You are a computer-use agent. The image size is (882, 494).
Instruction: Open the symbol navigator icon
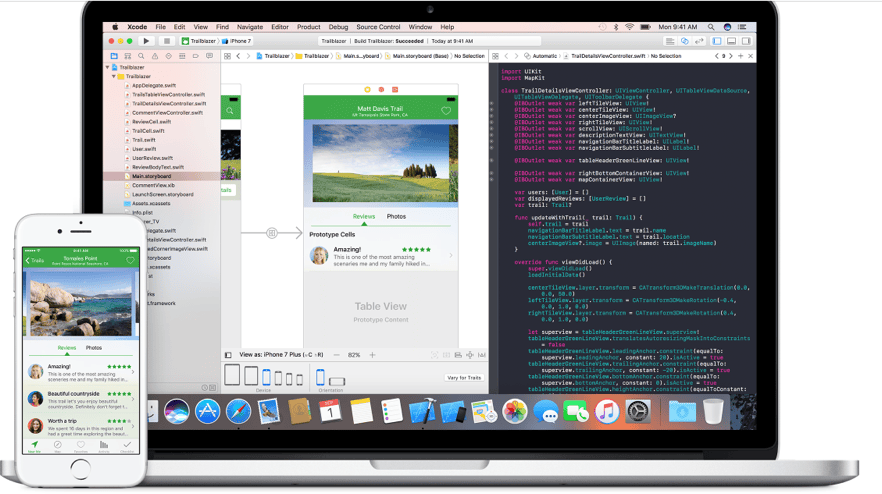(x=128, y=56)
